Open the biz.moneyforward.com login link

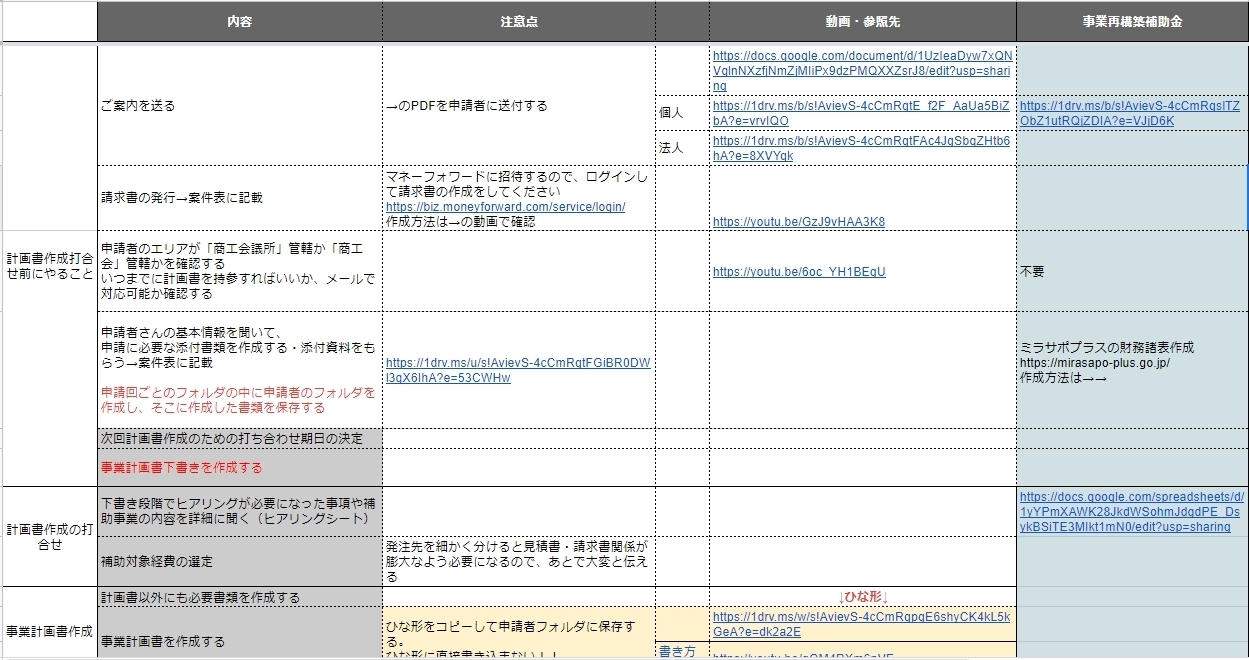tap(506, 206)
